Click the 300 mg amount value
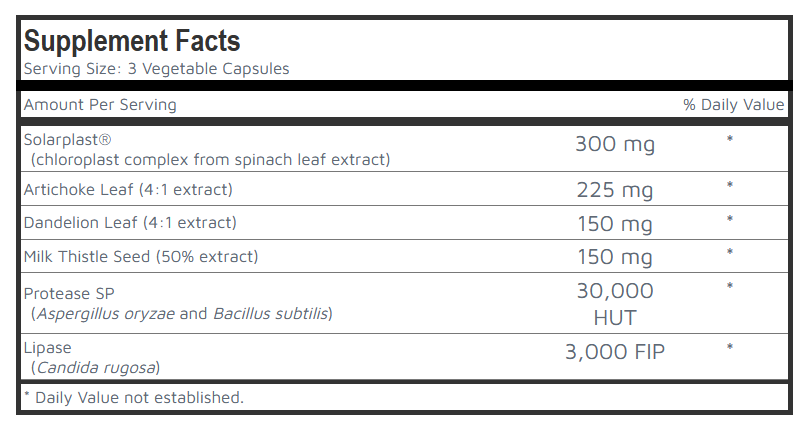This screenshot has height=430, width=808. pos(615,144)
